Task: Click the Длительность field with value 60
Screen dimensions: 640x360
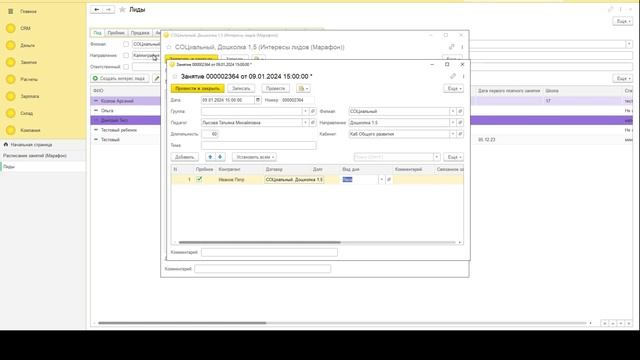Action: pos(210,134)
